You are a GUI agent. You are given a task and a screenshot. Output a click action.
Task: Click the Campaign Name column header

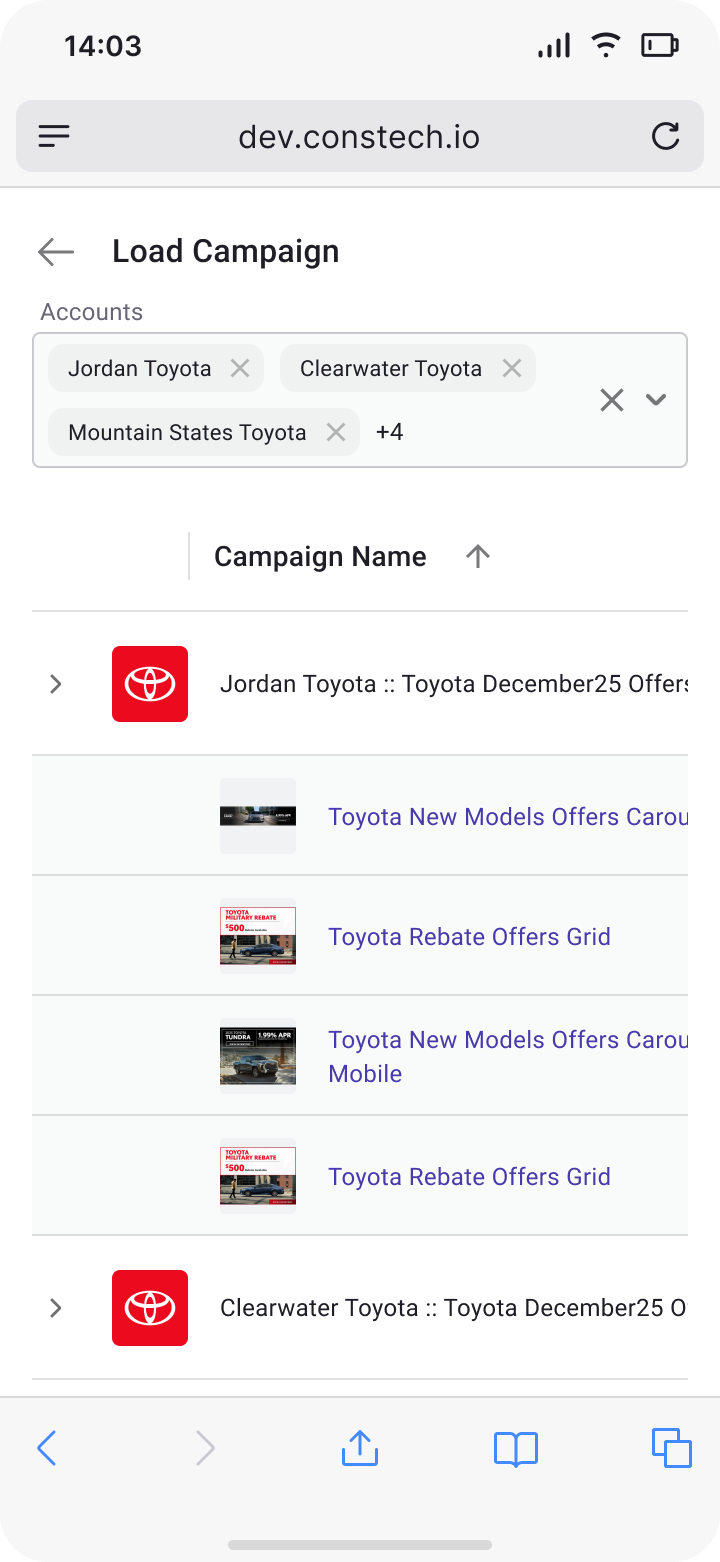[x=320, y=557]
